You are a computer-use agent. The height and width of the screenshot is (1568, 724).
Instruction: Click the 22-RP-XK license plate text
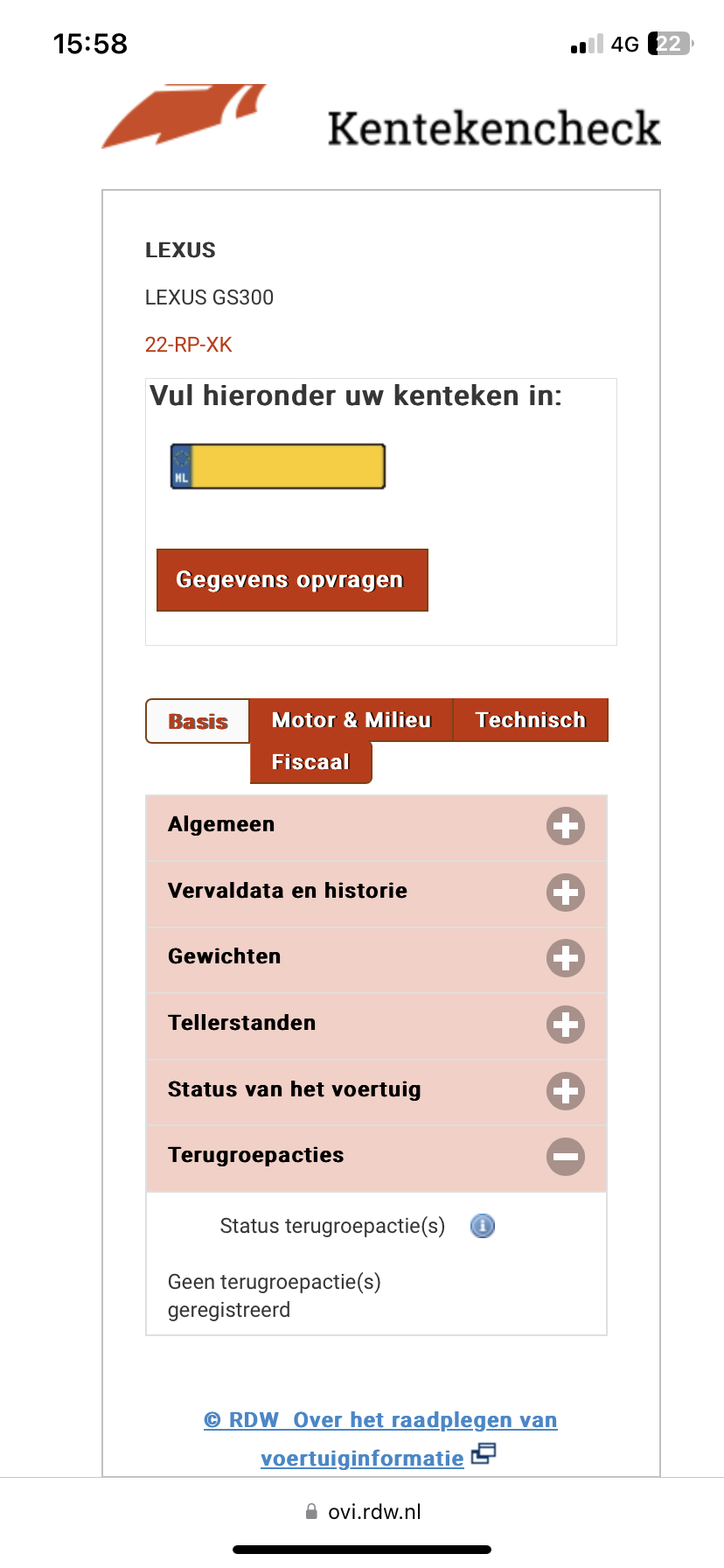coord(189,345)
